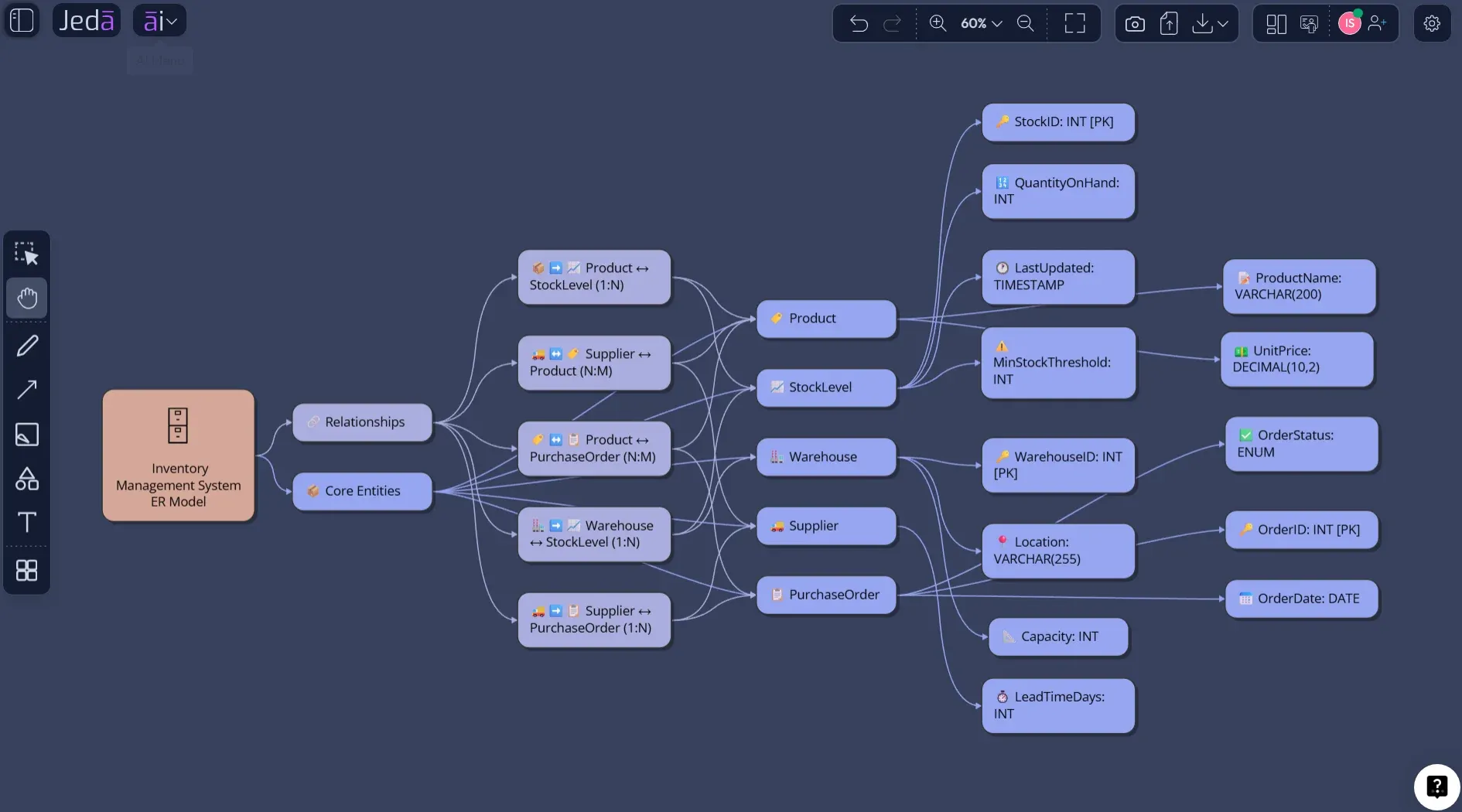Screen dimensions: 1462x812
Task: Click the Supplier ↔ Product (N:M) node
Action: (594, 363)
